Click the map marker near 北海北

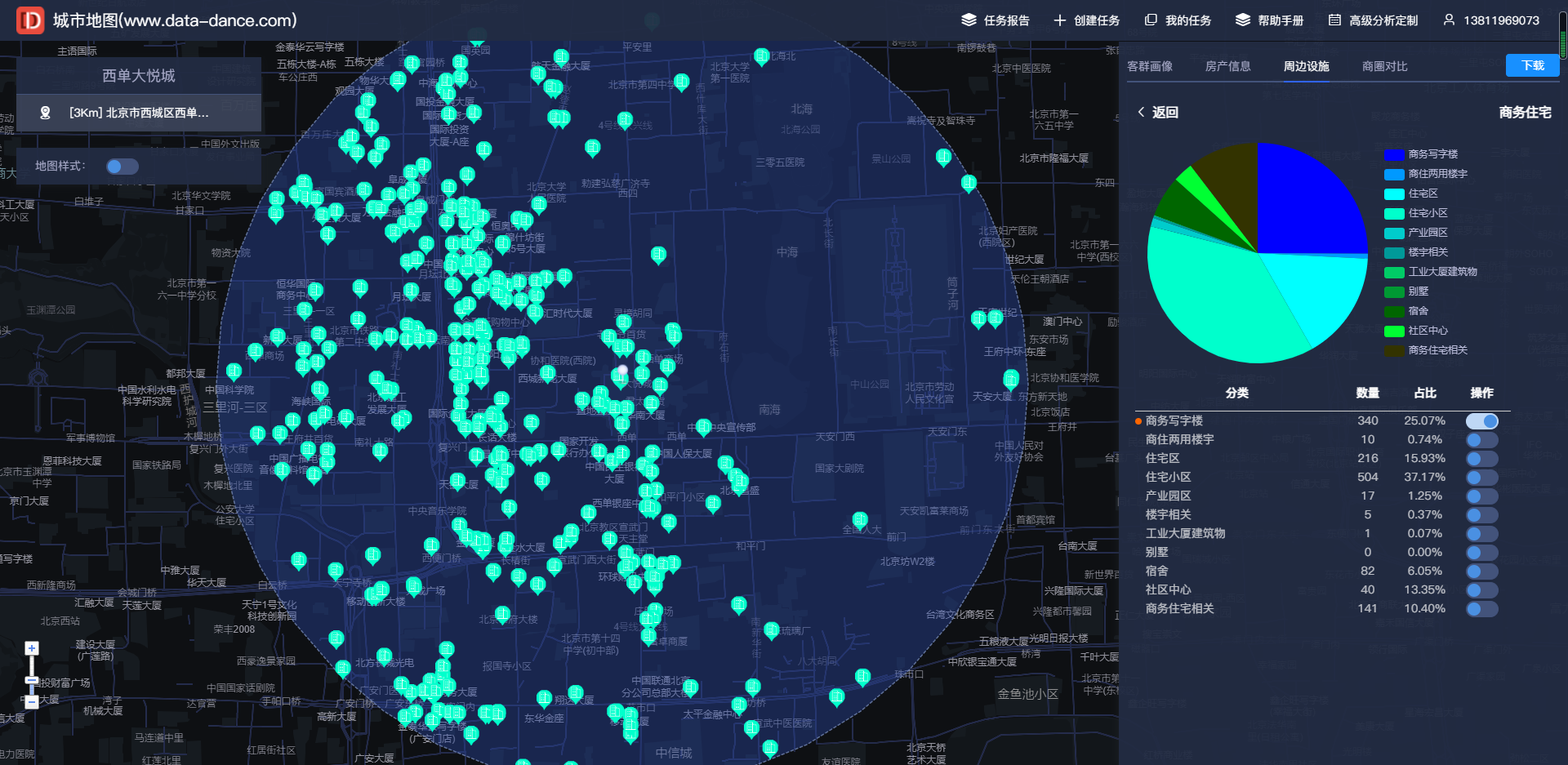click(x=762, y=57)
